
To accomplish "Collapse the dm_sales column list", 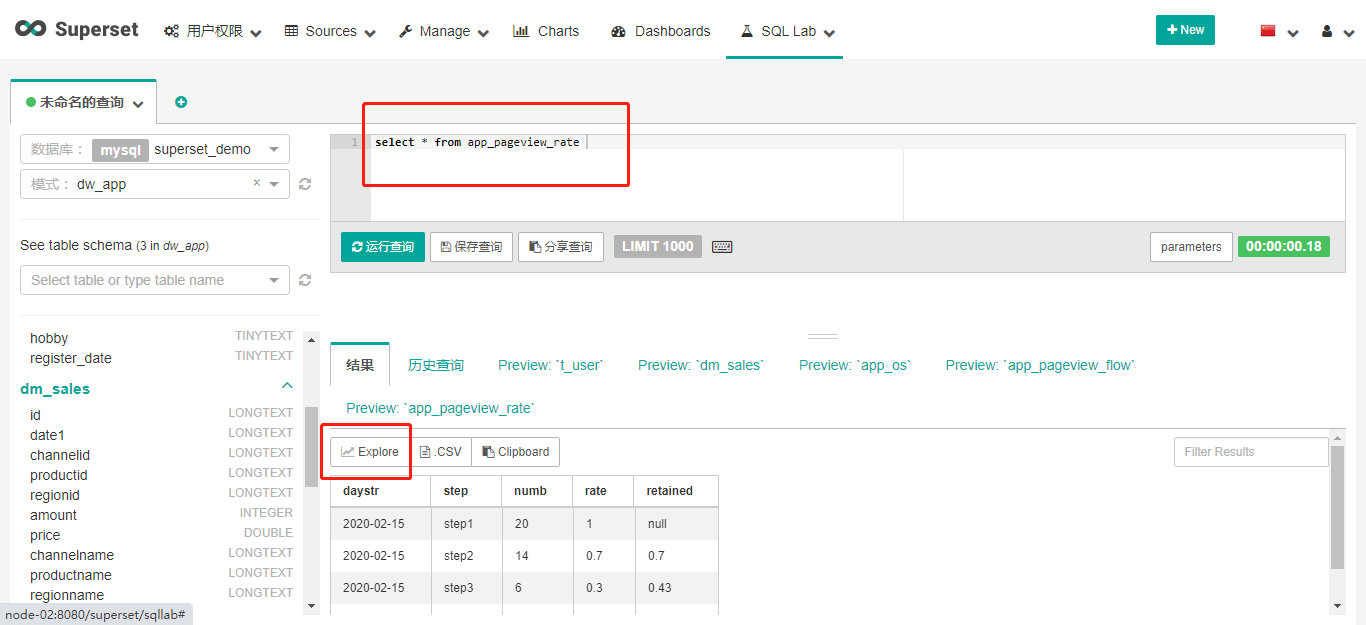I will [287, 384].
